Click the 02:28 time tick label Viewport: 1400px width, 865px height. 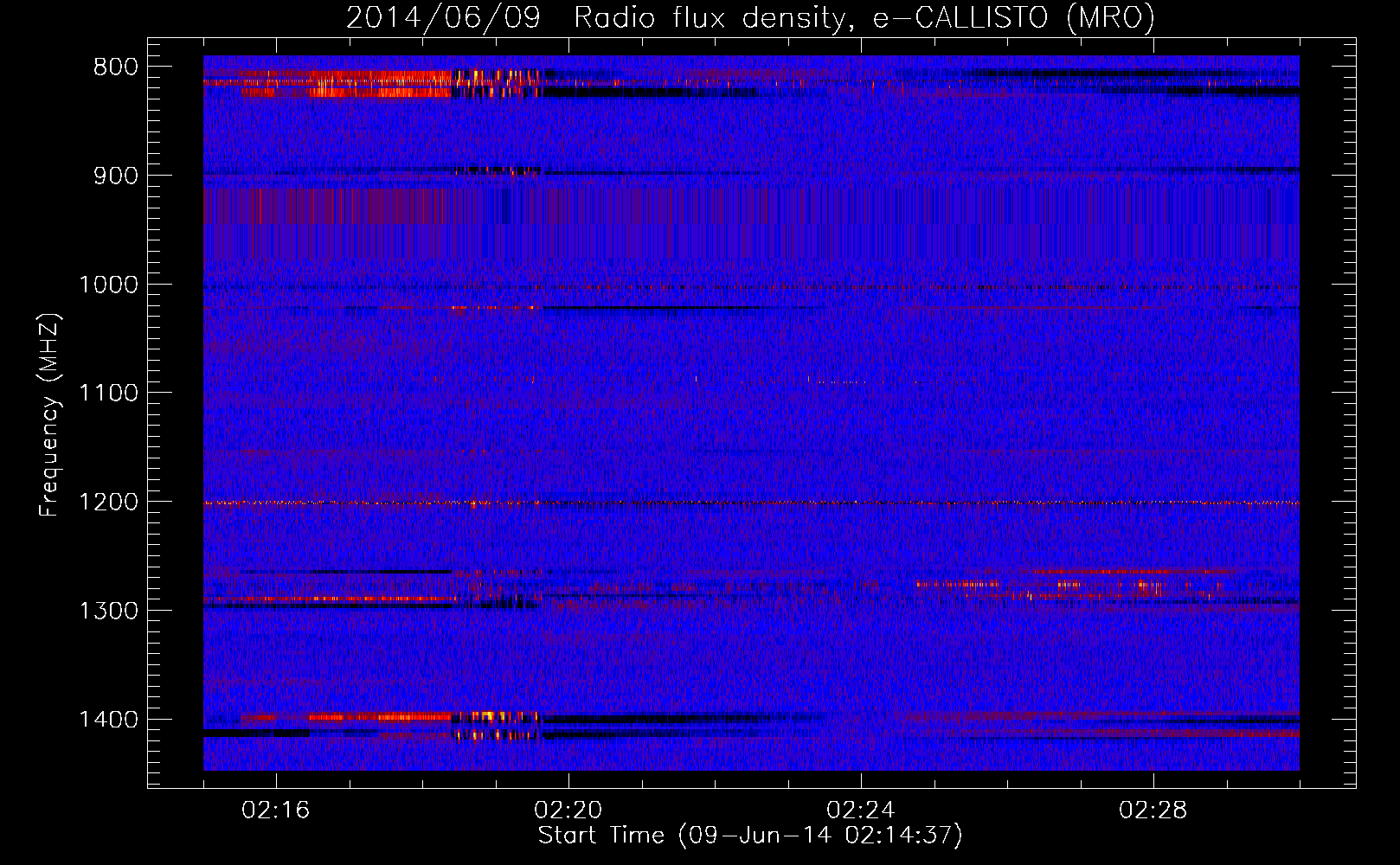tap(1153, 811)
